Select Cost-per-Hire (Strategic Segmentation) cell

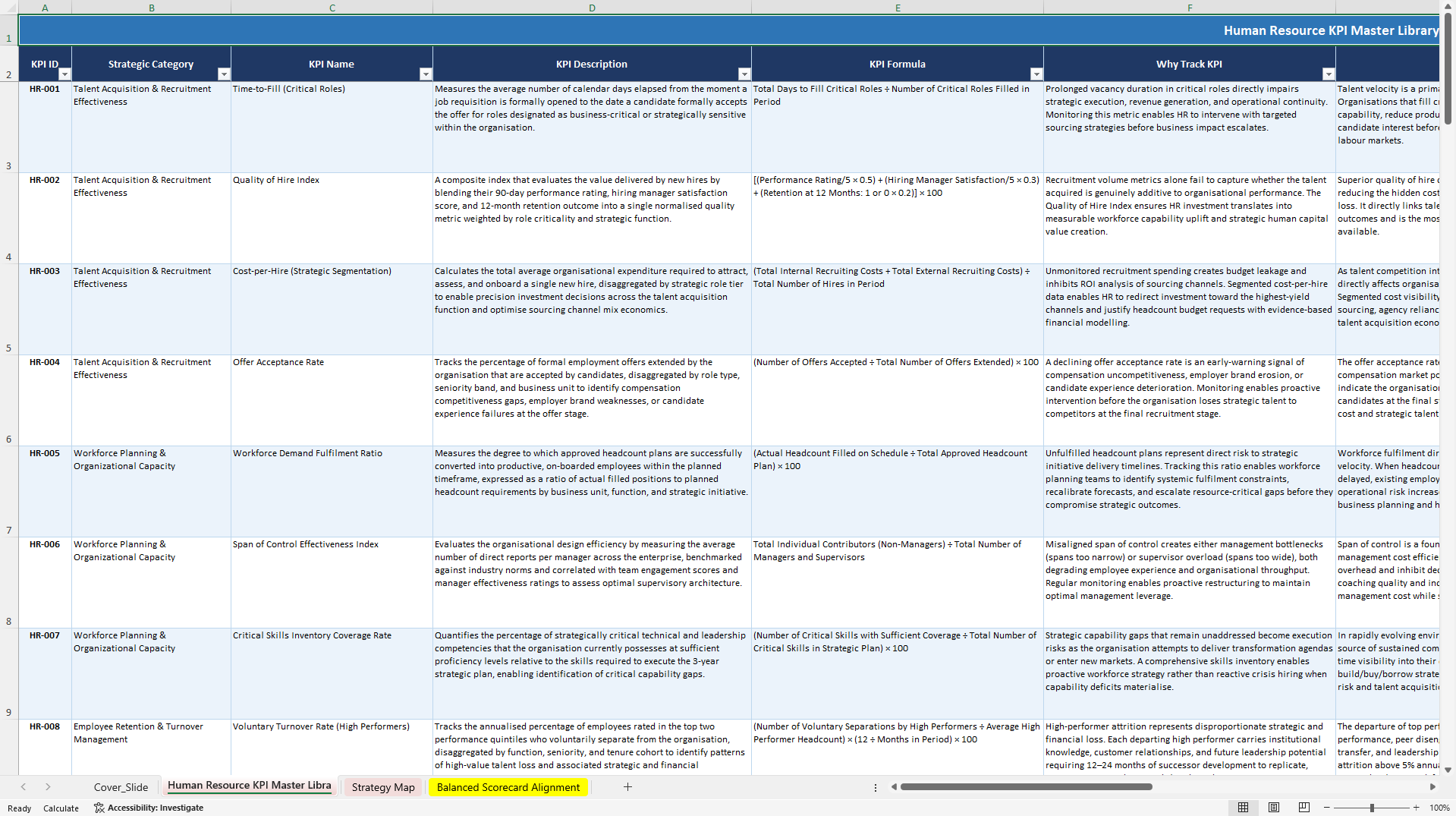332,309
